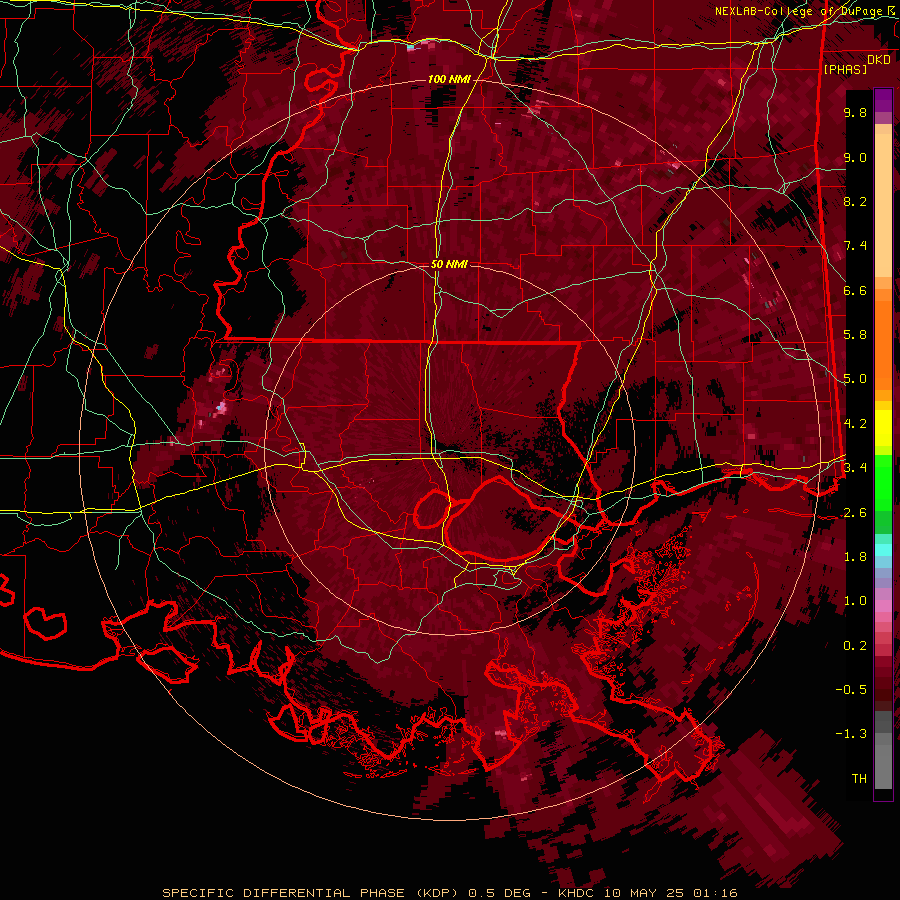Click the 5.8 value on color scale

855,335
